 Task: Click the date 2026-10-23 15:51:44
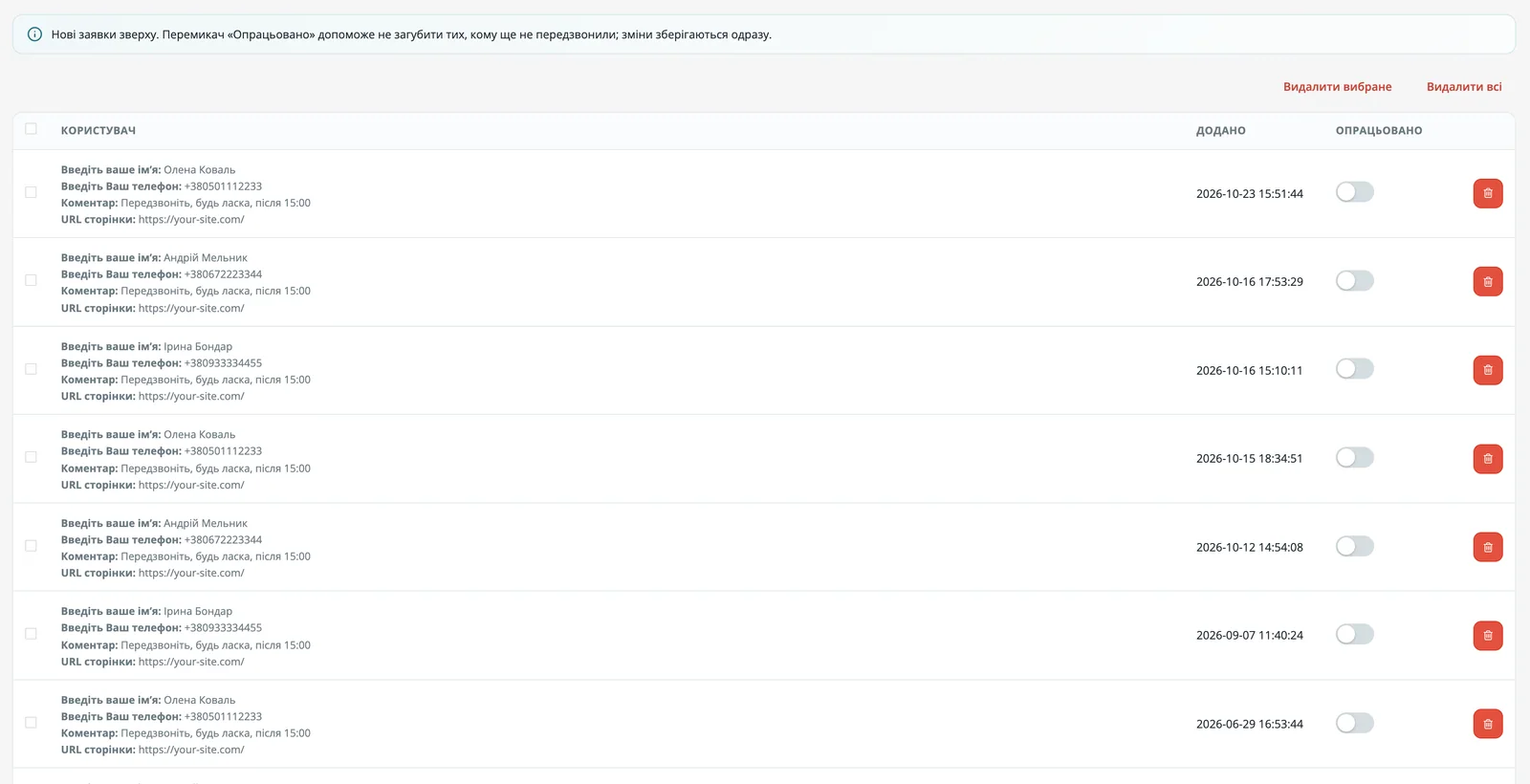coord(1250,194)
